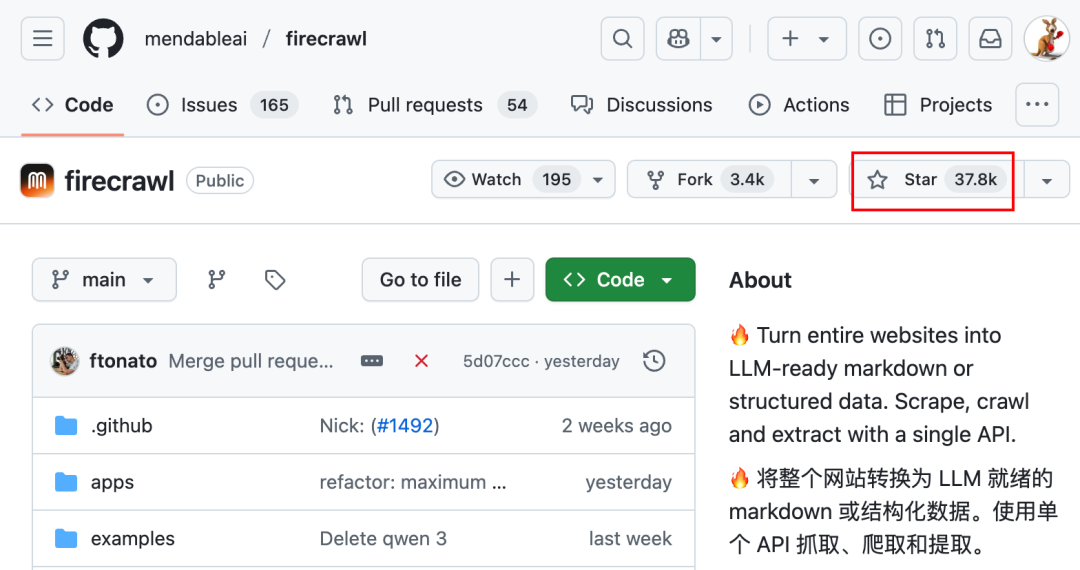Open the create new plus menu
Viewport: 1080px width, 570px height.
[807, 39]
